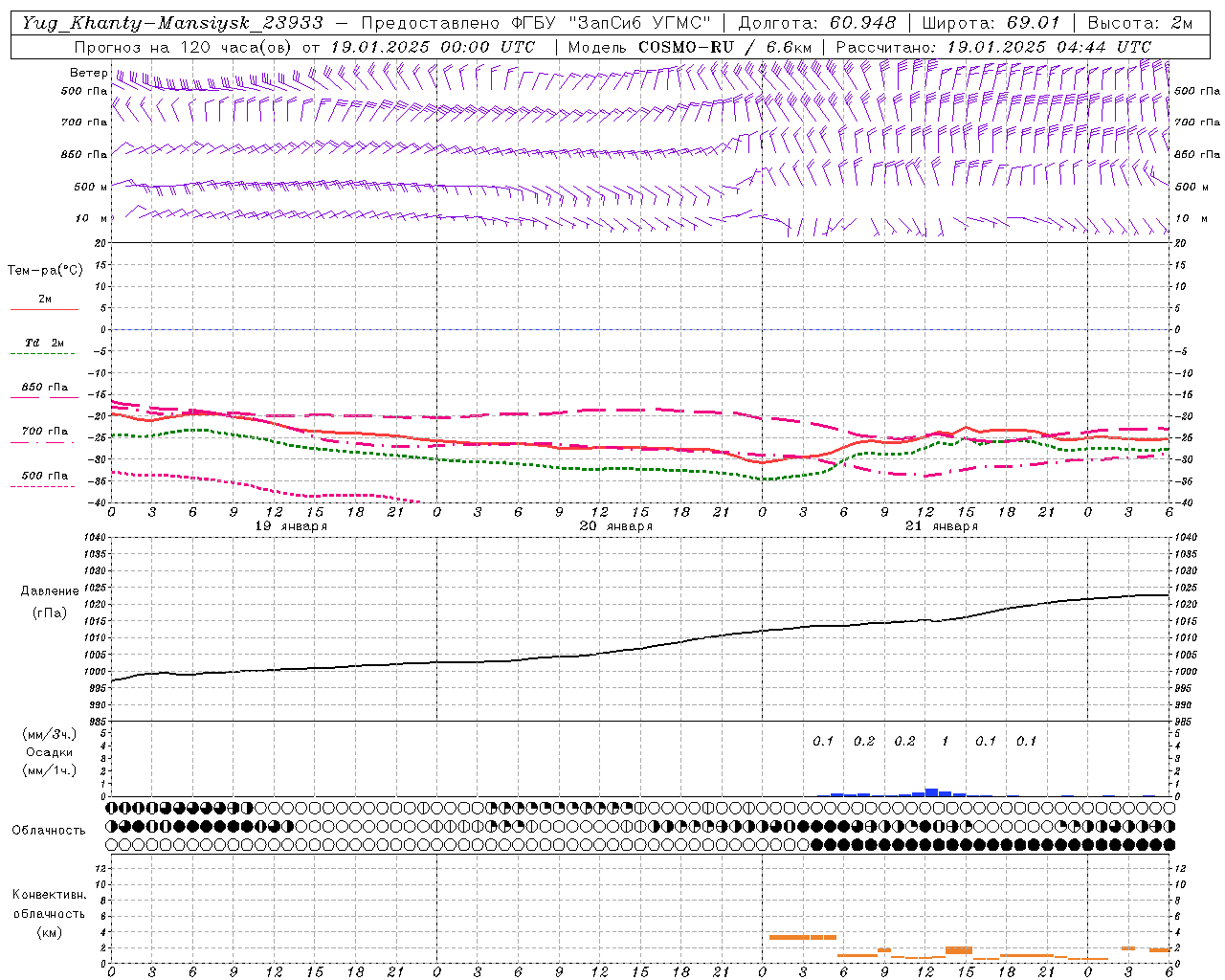
Task: Click the Облачность row label
Action: point(49,831)
